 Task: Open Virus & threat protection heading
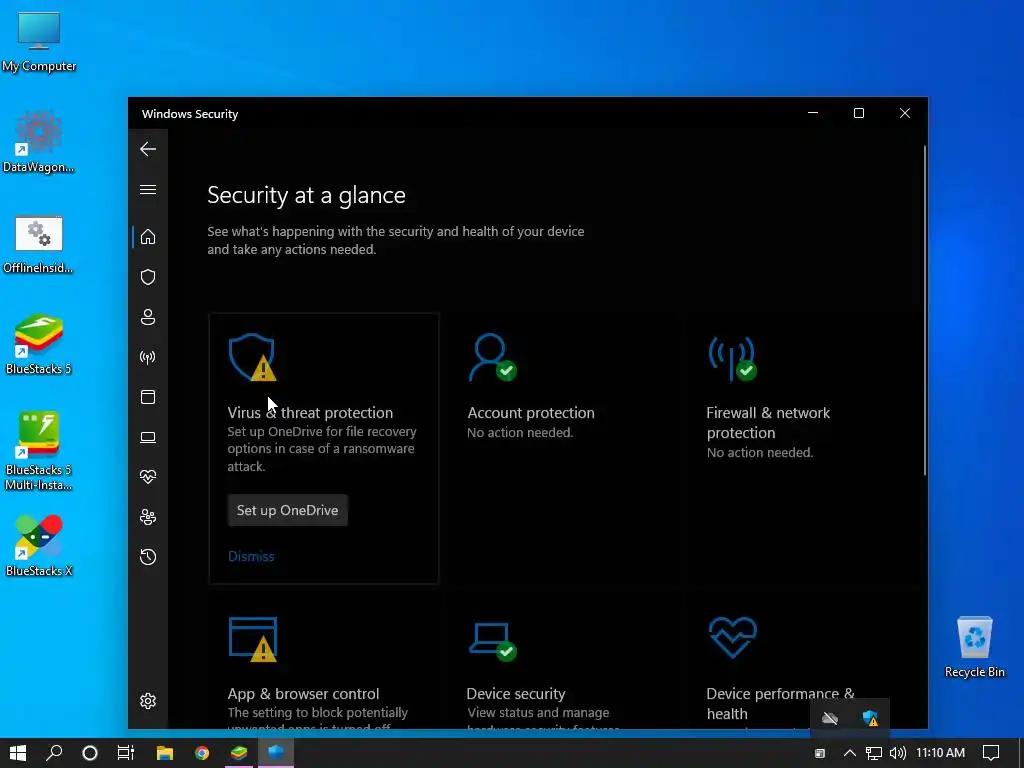pyautogui.click(x=310, y=413)
